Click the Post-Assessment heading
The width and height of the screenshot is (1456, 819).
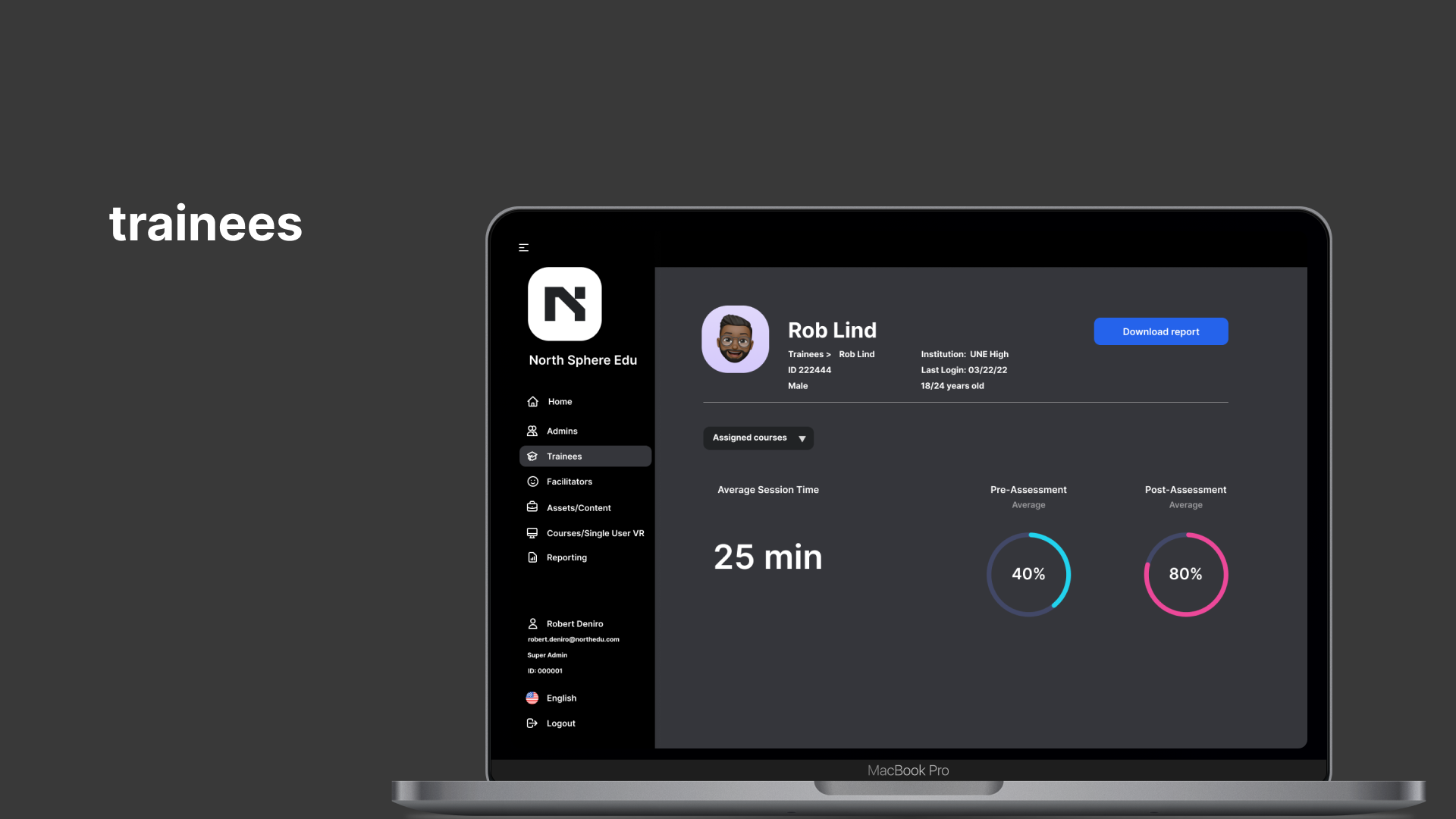point(1185,490)
